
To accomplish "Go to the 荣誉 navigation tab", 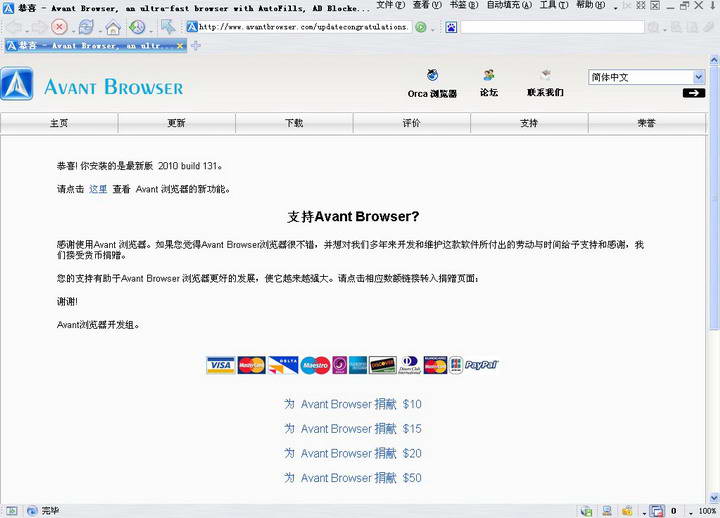I will 647,123.
